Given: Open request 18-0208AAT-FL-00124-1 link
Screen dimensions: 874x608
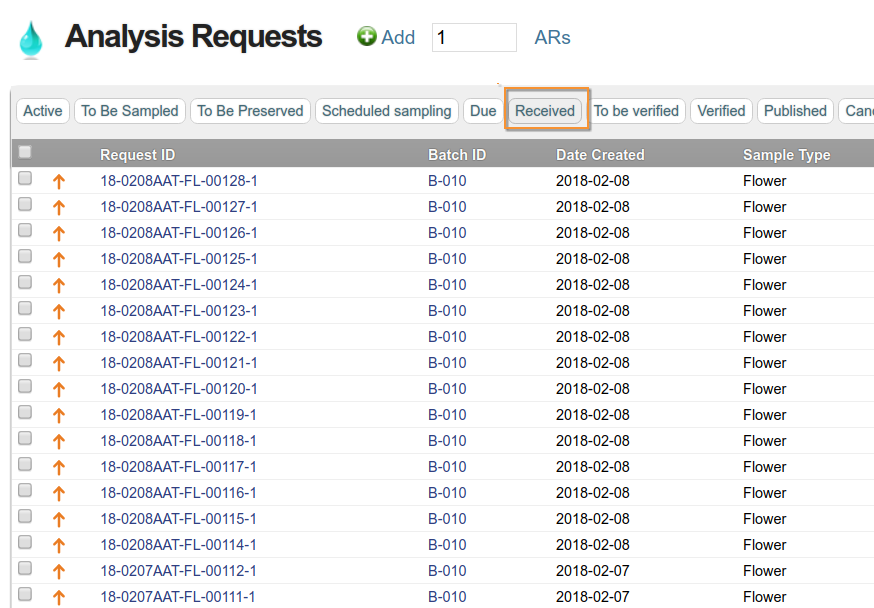Looking at the screenshot, I should (179, 285).
